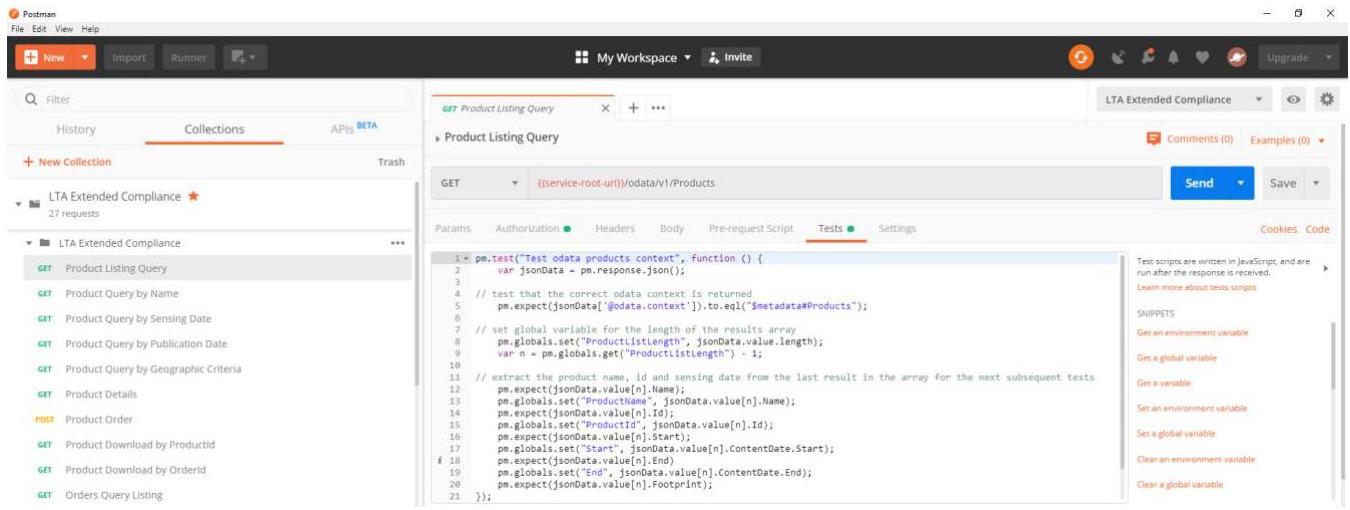This screenshot has height=510, width=1350.
Task: Open the wrench settings icon in header
Action: coord(1146,58)
